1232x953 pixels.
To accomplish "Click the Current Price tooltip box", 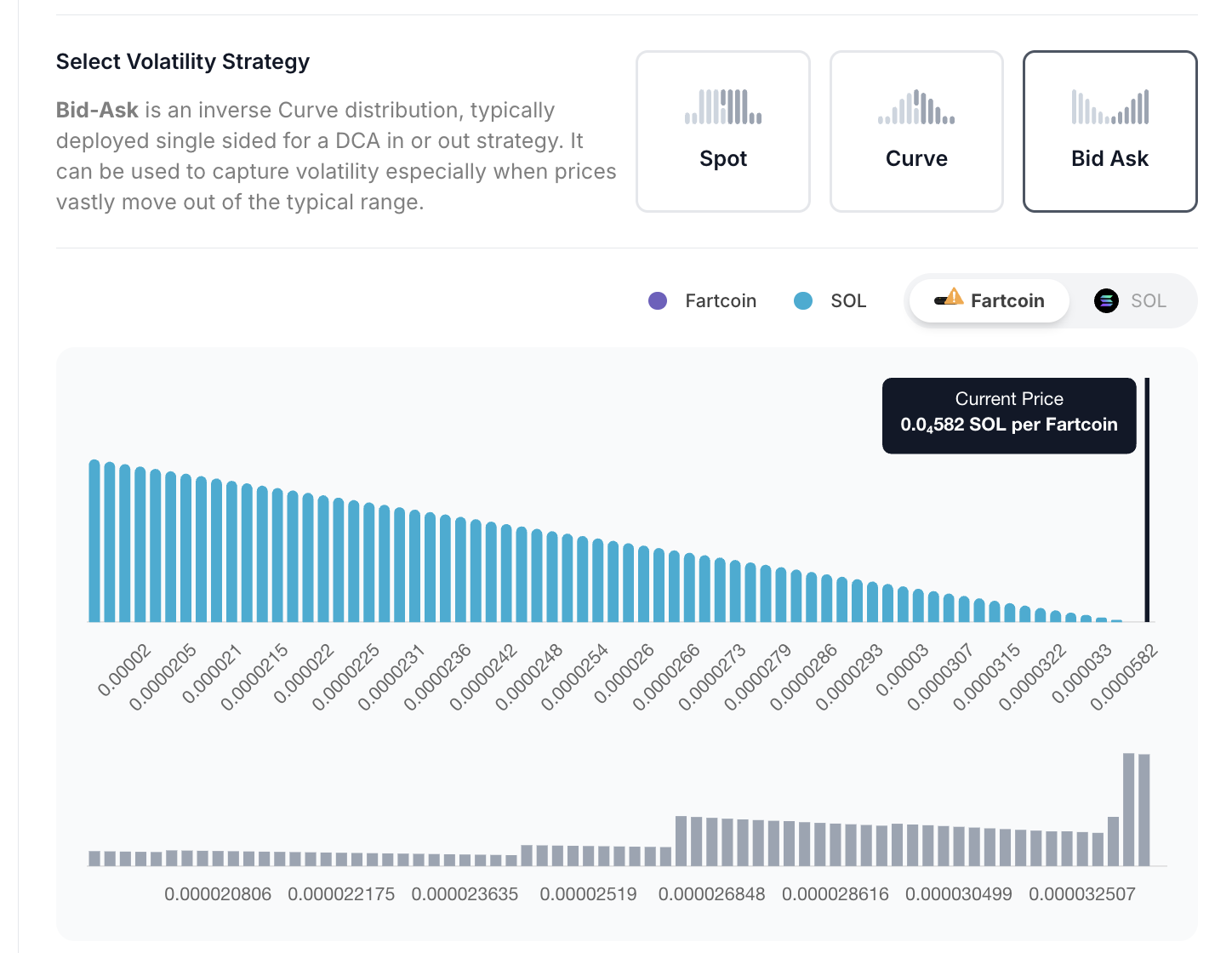I will click(1009, 415).
